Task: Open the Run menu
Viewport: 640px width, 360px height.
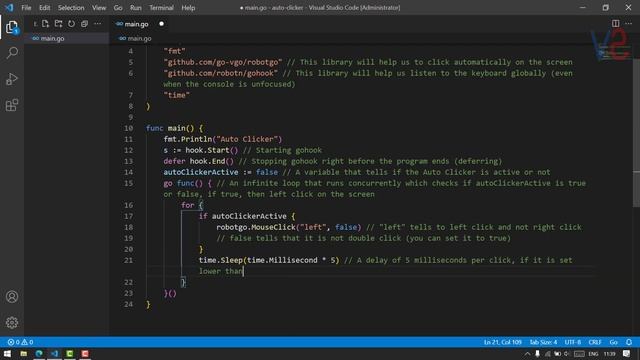Action: [x=136, y=8]
